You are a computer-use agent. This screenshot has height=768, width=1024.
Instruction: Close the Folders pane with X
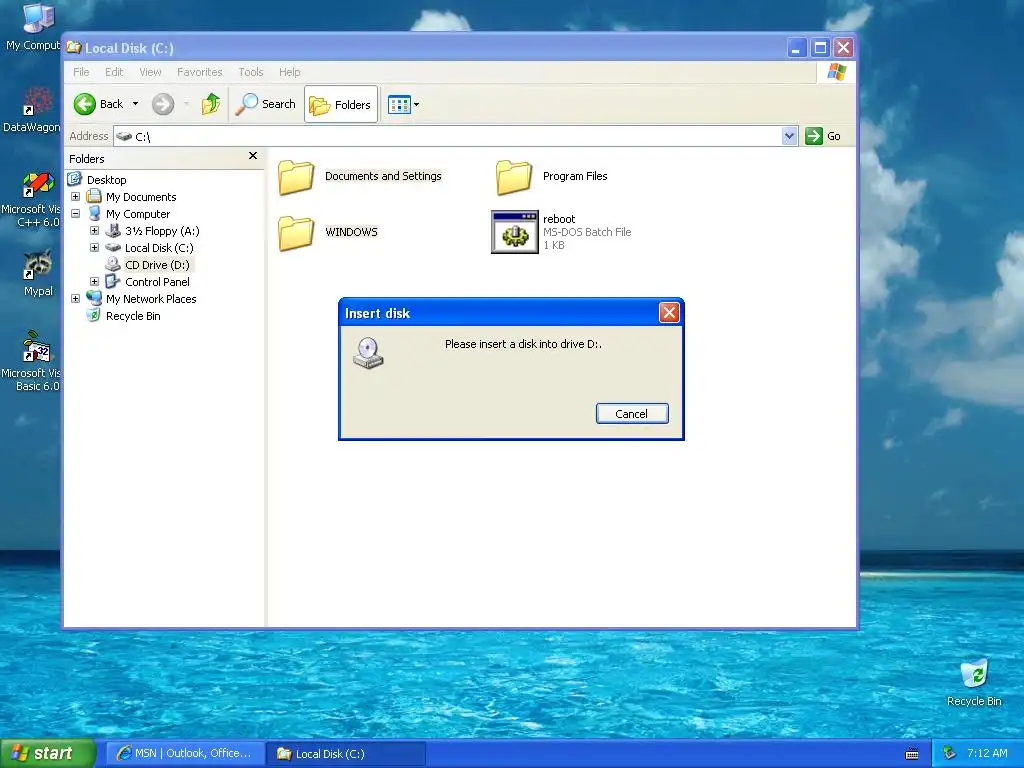(x=253, y=156)
